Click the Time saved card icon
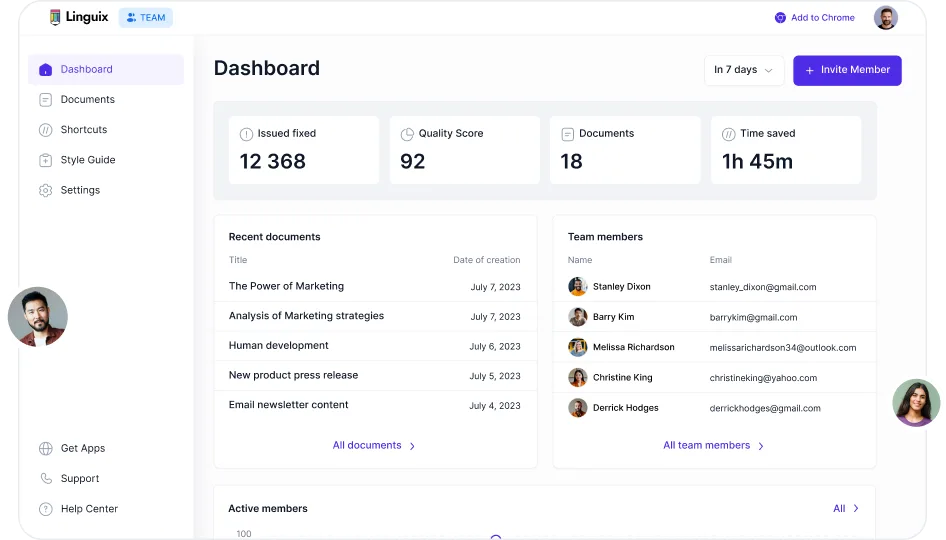 [729, 134]
